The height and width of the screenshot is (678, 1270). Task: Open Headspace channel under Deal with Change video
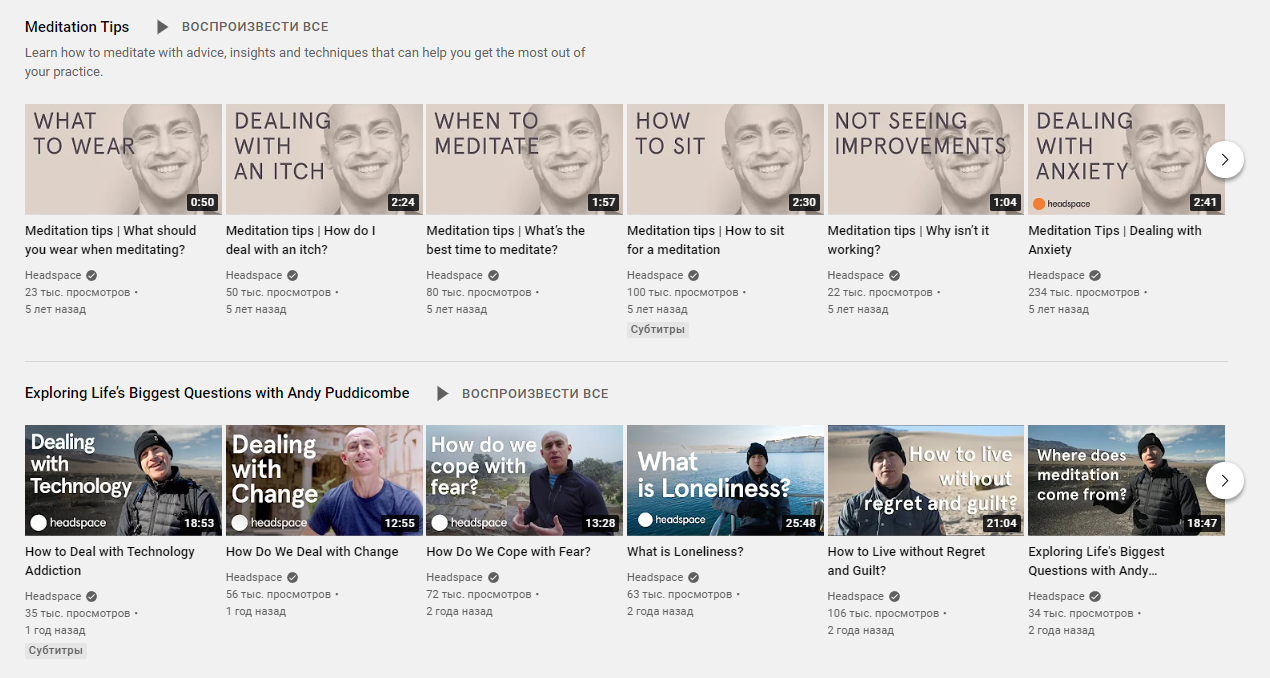click(254, 577)
